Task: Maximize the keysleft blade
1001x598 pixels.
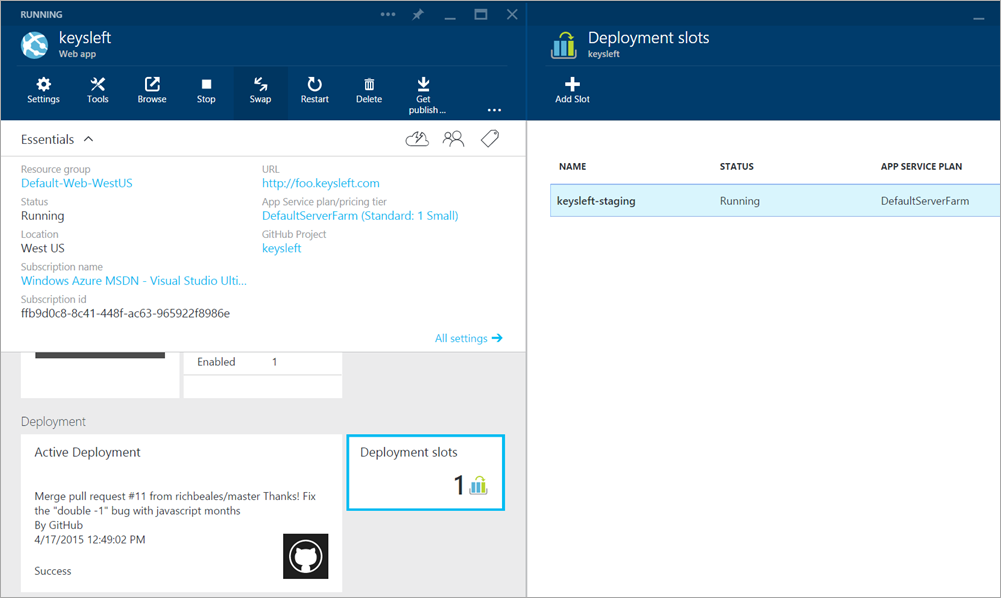Action: point(481,14)
